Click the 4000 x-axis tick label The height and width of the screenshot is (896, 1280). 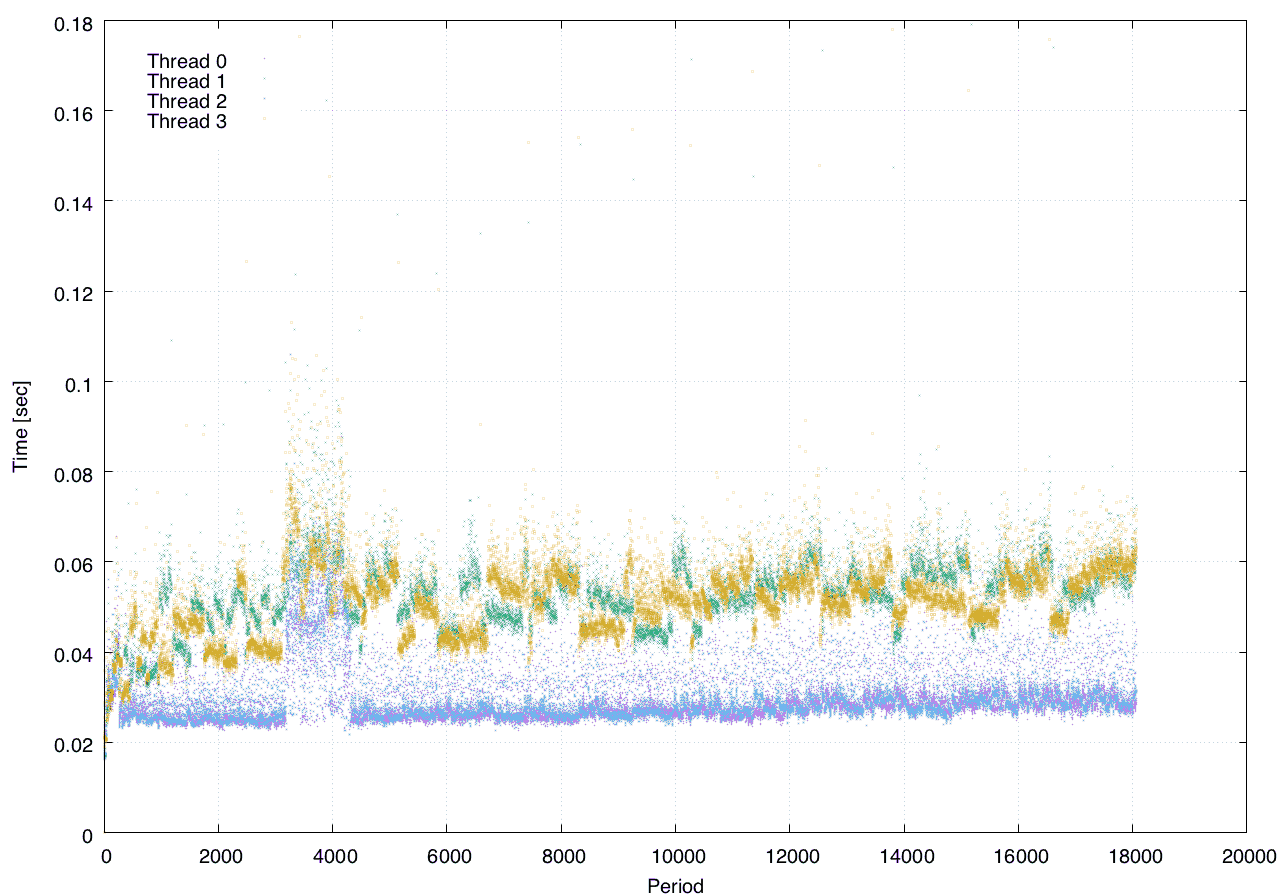(334, 857)
